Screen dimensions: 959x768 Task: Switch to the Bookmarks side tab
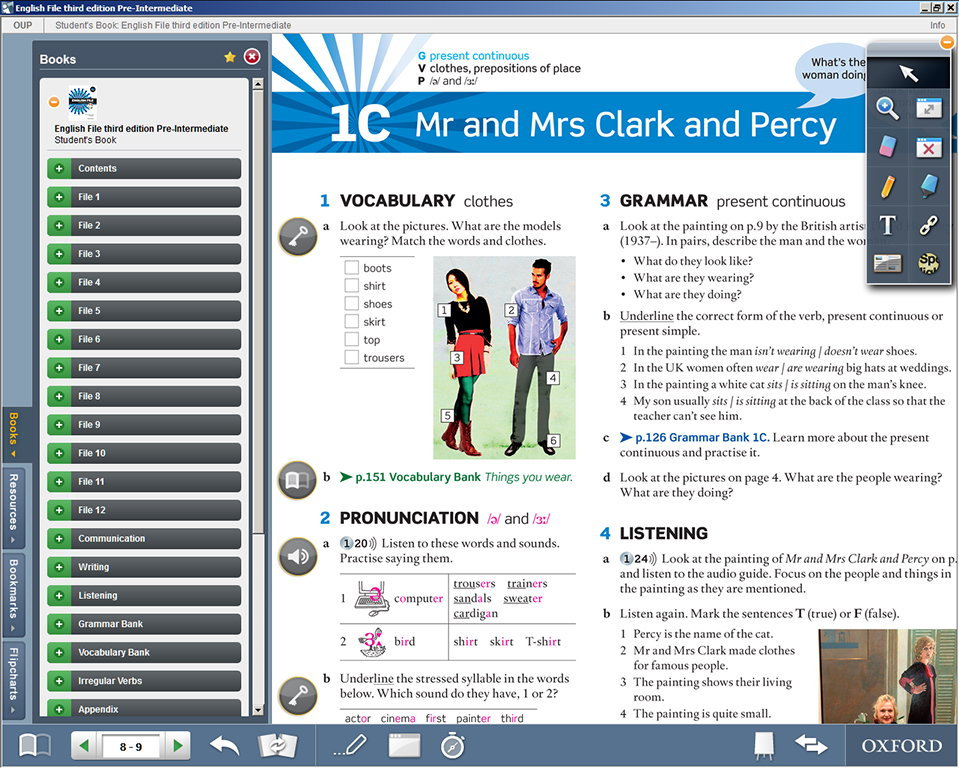pos(13,594)
